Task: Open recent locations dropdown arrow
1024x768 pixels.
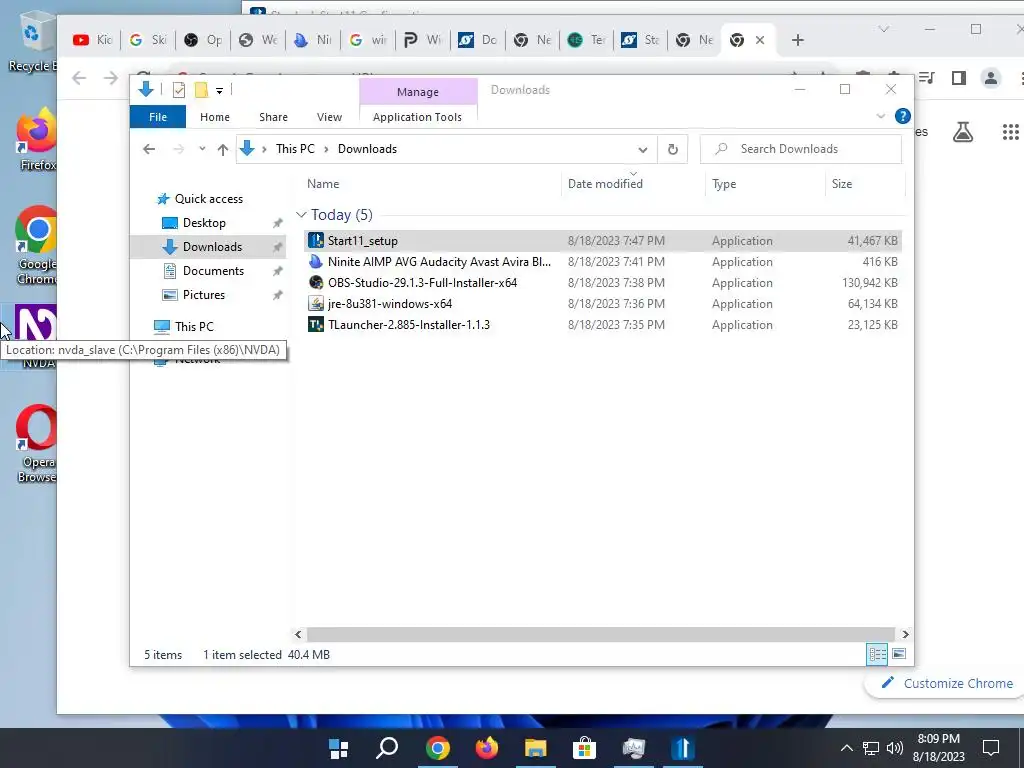Action: click(x=202, y=149)
